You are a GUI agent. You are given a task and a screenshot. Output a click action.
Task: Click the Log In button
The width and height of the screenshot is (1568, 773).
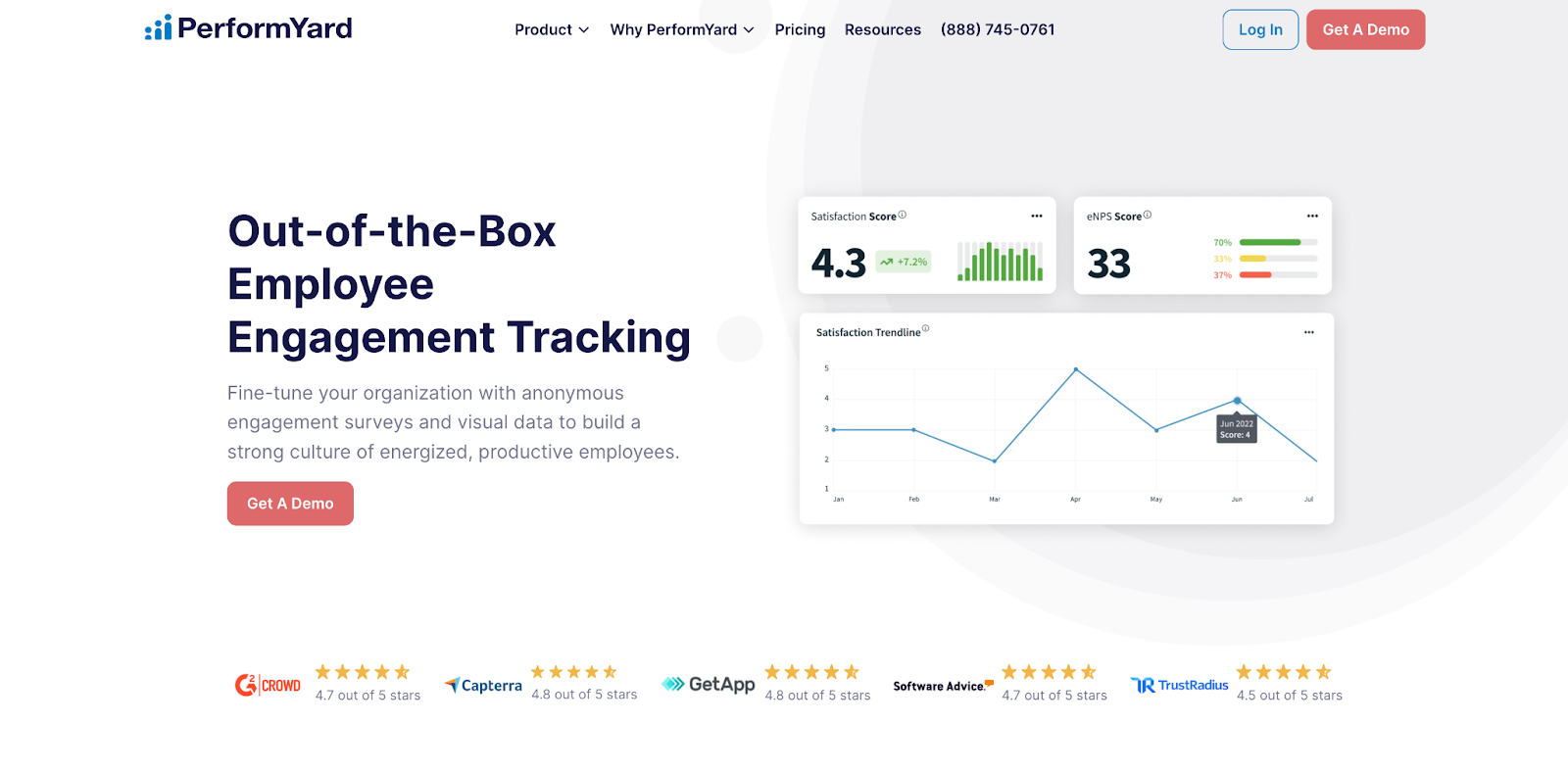(1260, 29)
